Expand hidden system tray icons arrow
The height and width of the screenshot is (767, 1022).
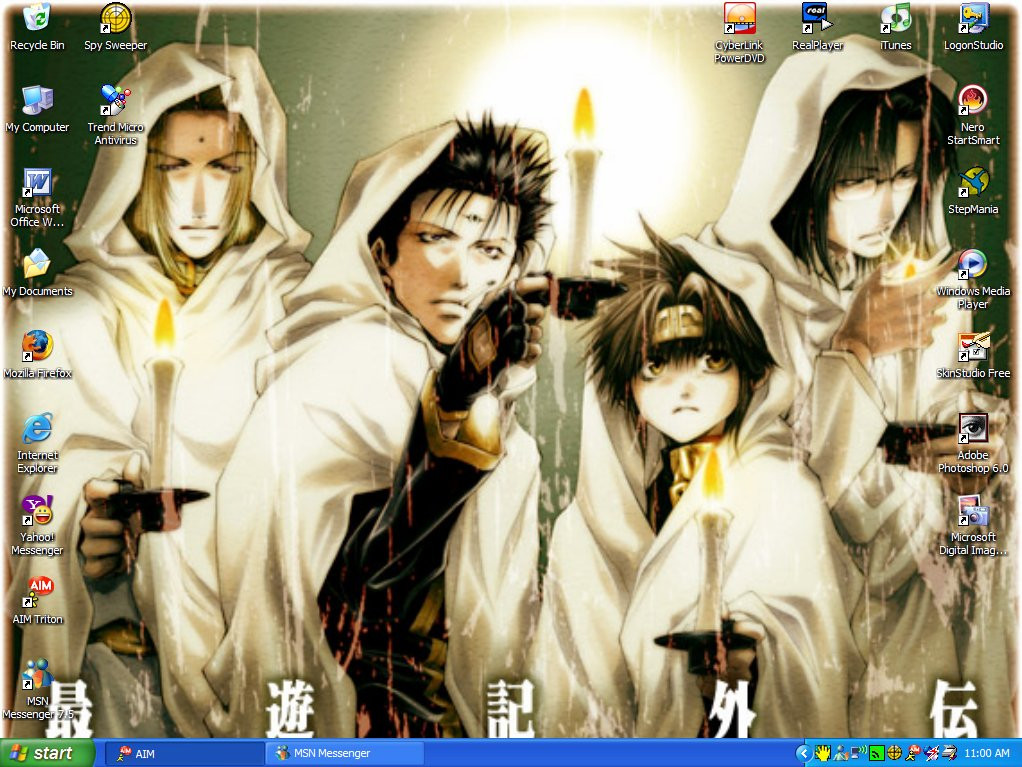pos(804,753)
